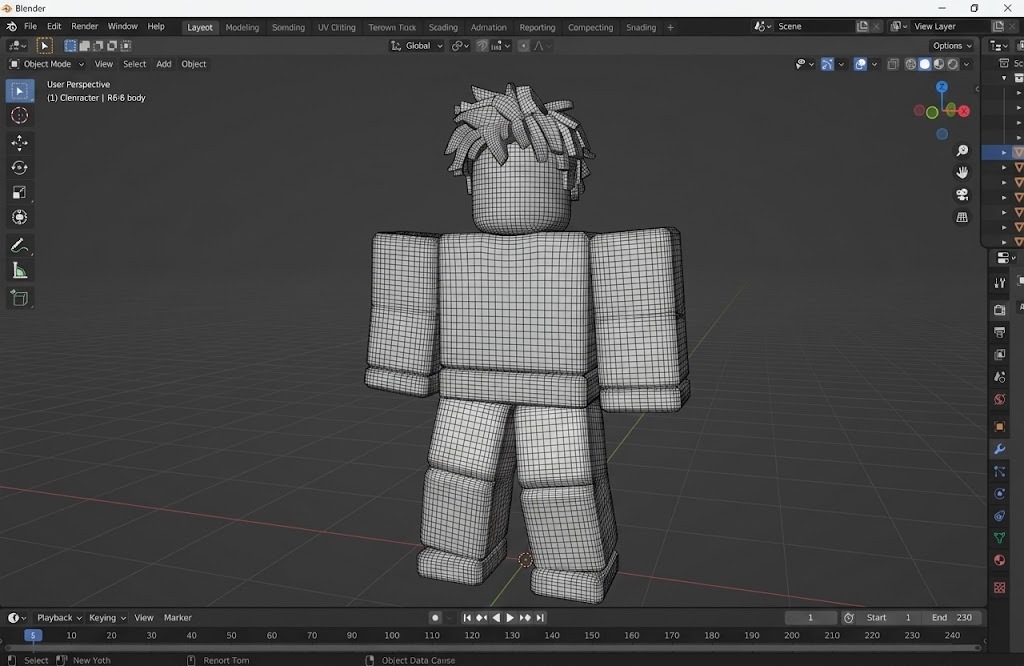1024x666 pixels.
Task: Open the Object Mode dropdown
Action: pos(46,64)
